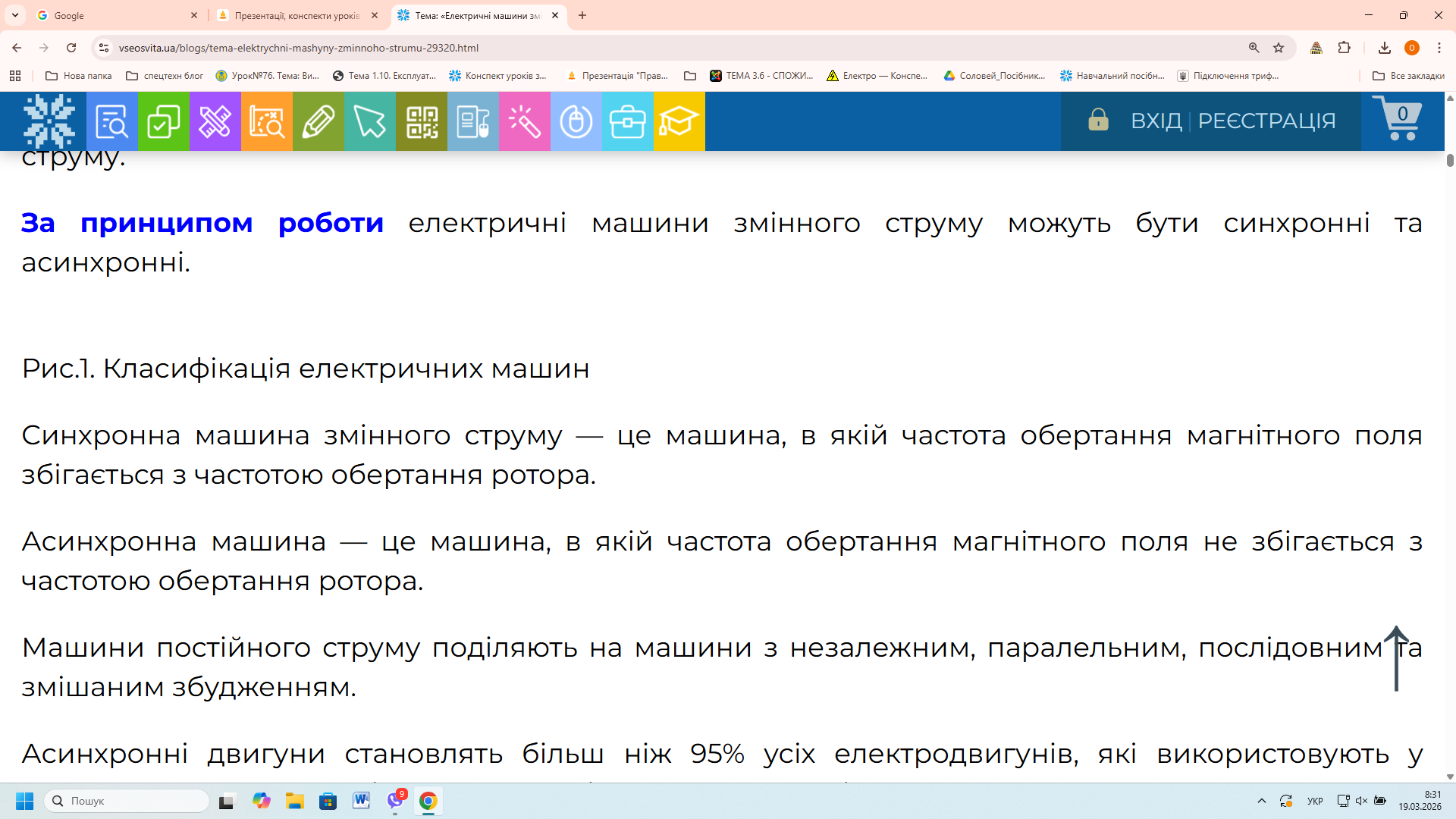The height and width of the screenshot is (819, 1456).
Task: Click the scroll-to-top arrow on the page
Action: 1396,658
